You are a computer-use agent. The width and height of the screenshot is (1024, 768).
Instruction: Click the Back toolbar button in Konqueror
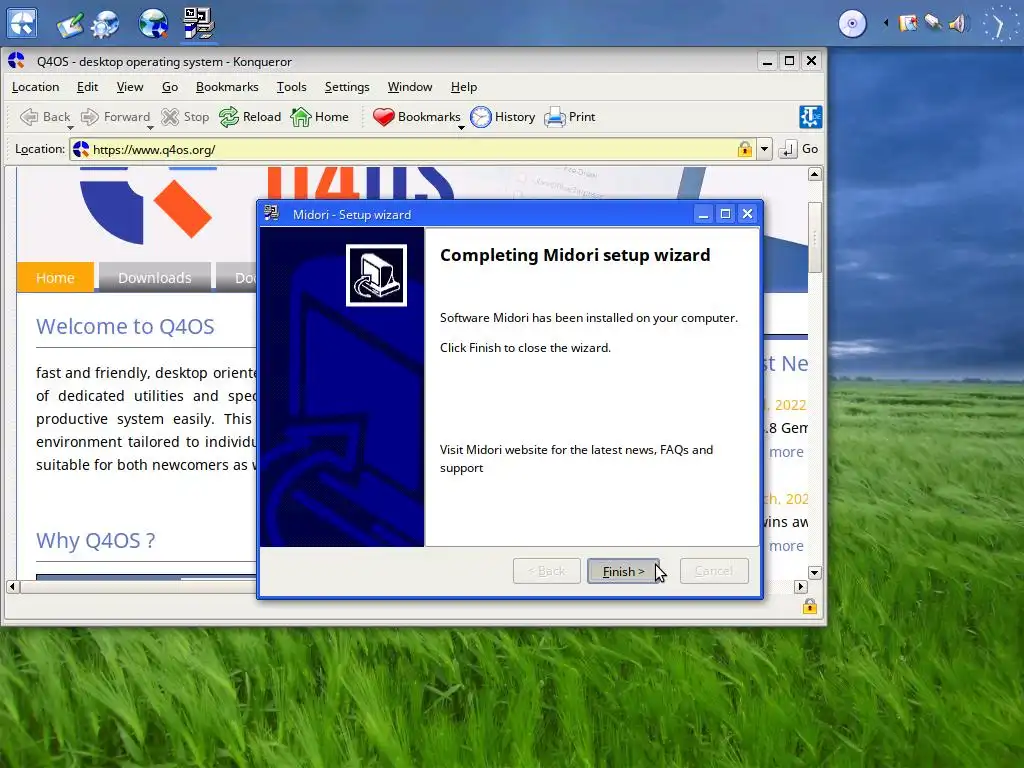45,117
